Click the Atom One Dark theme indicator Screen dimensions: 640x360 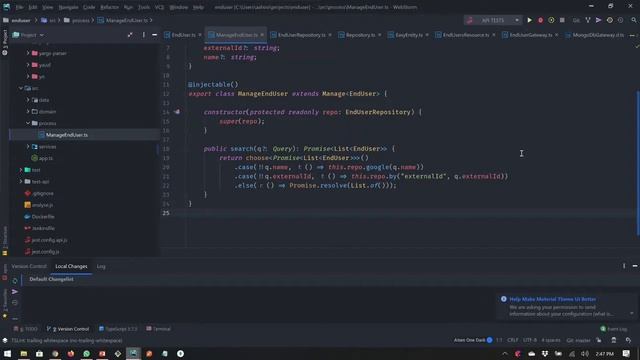pyautogui.click(x=473, y=340)
